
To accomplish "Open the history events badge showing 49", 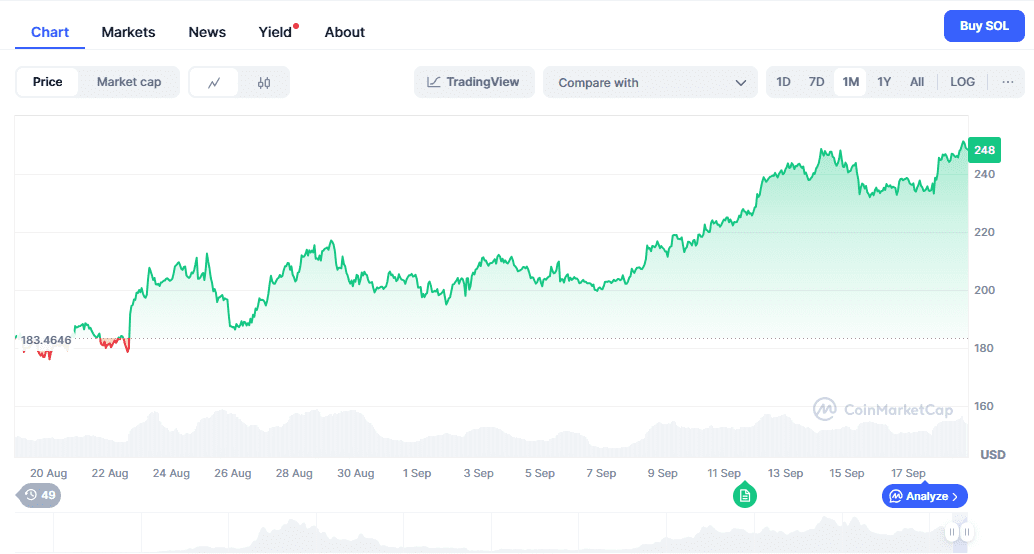I will [40, 495].
